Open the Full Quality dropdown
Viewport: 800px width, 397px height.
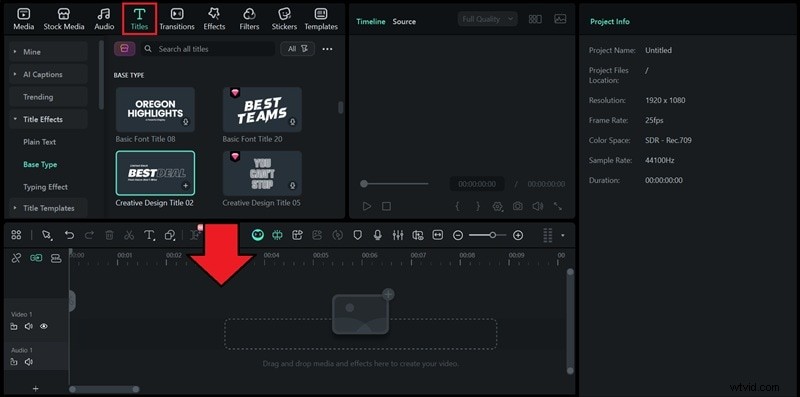pos(487,19)
